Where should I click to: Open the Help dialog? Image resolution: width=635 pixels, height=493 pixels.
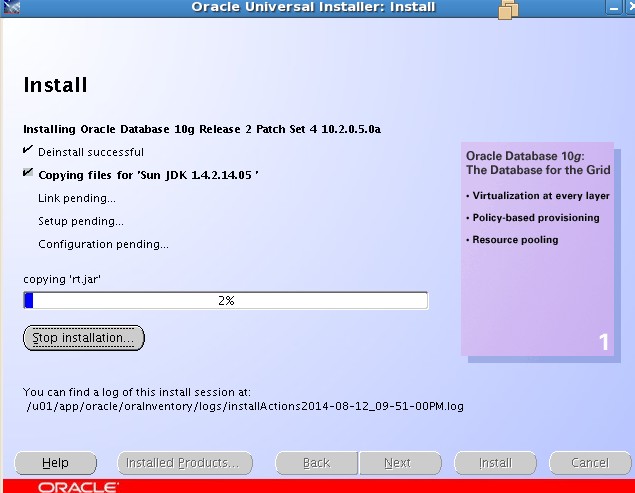pyautogui.click(x=55, y=463)
